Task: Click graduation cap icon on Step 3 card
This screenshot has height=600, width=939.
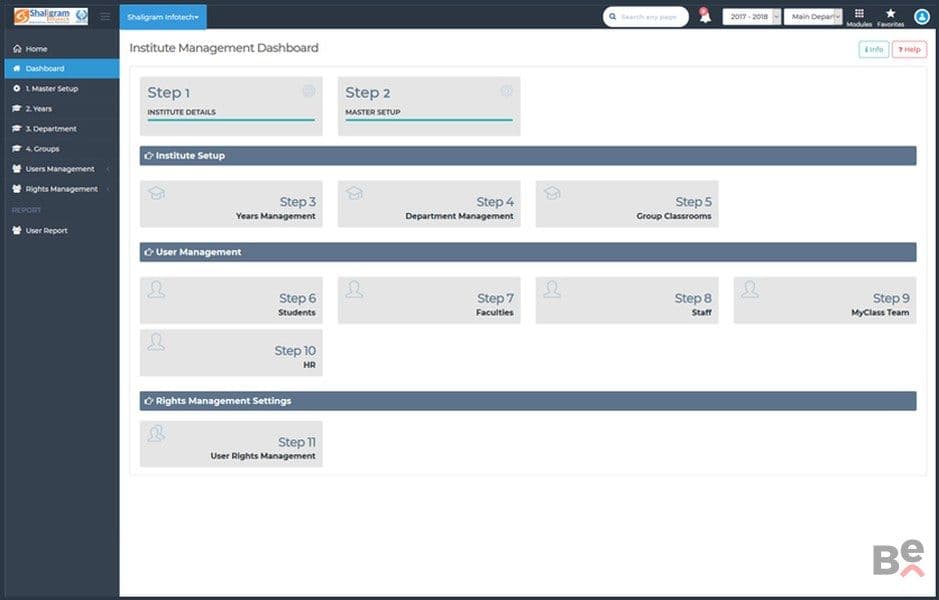Action: coord(157,193)
